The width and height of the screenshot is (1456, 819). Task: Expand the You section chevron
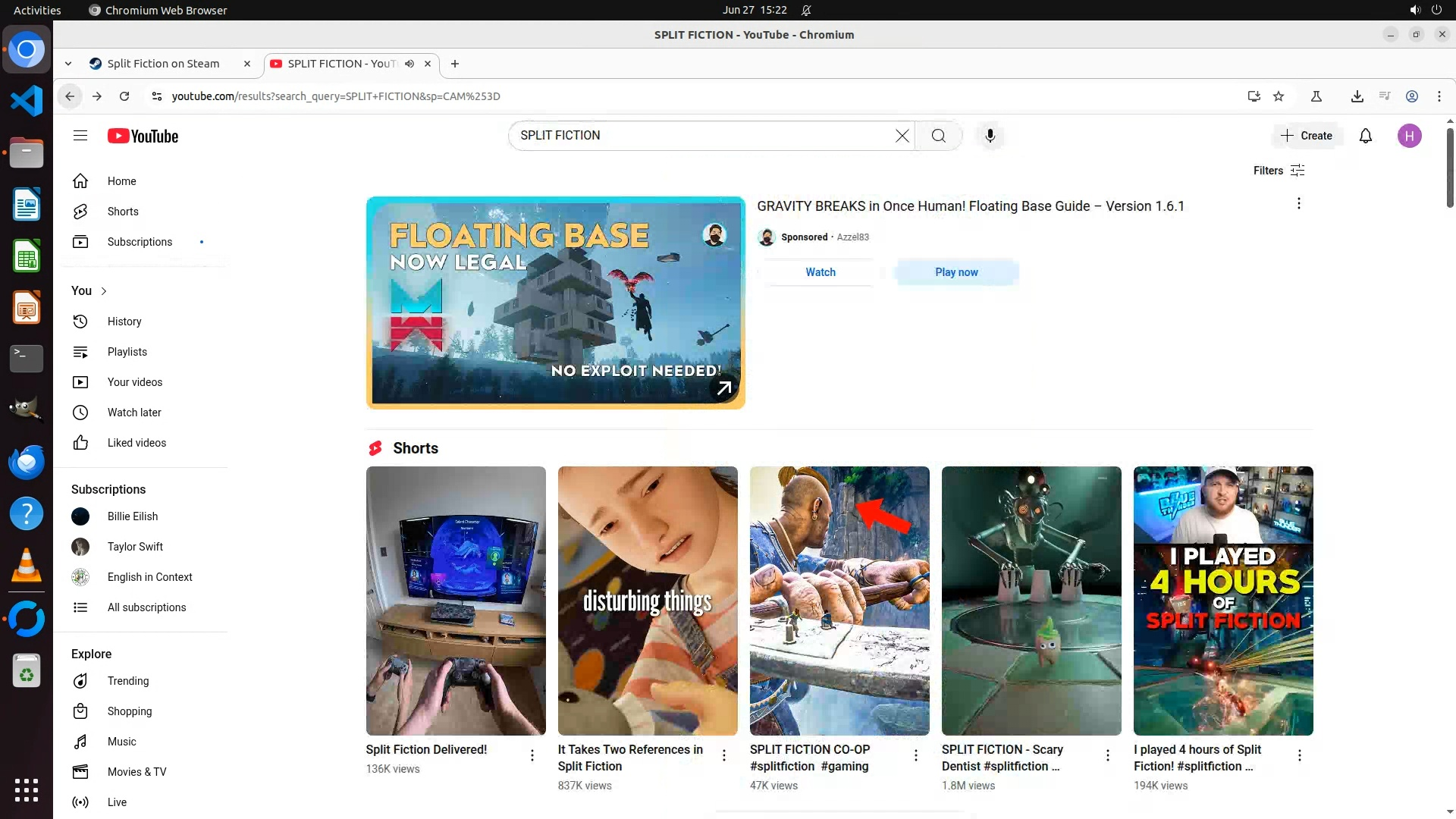(104, 291)
